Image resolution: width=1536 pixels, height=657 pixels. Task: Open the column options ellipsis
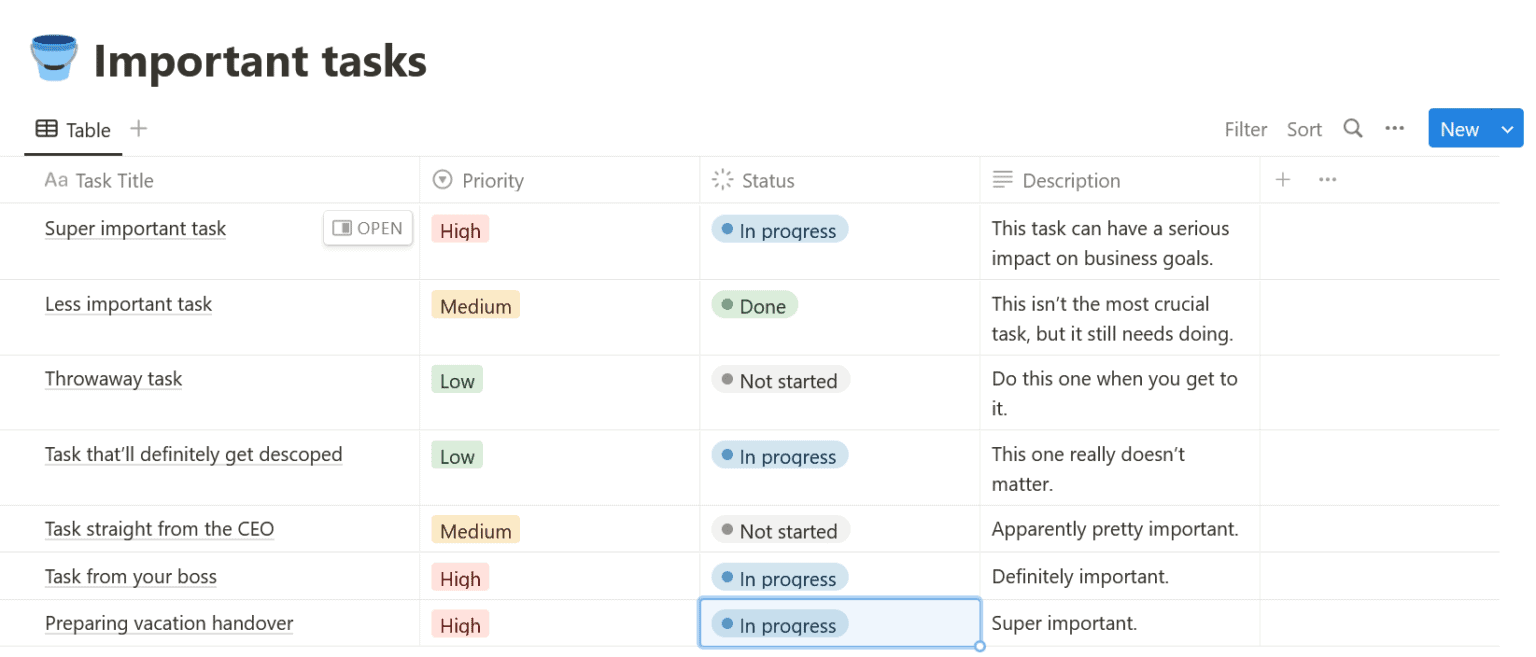[x=1327, y=179]
